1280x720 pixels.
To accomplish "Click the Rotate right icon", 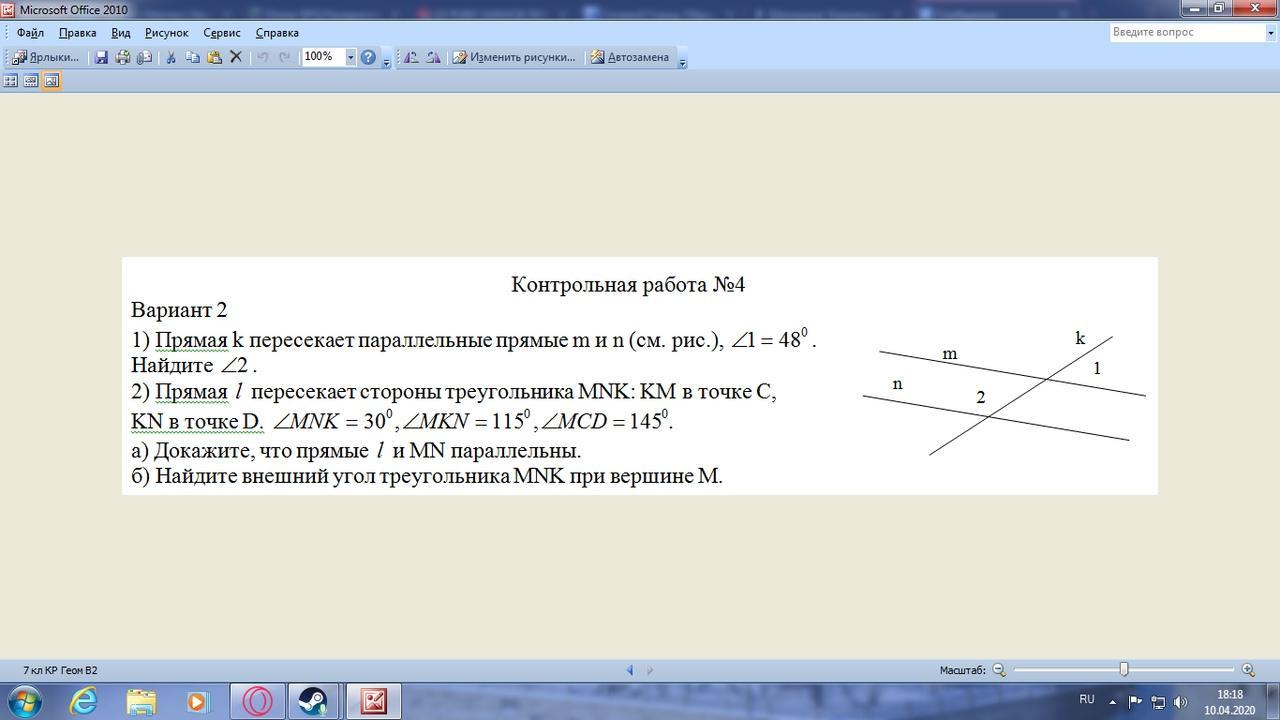I will point(433,57).
